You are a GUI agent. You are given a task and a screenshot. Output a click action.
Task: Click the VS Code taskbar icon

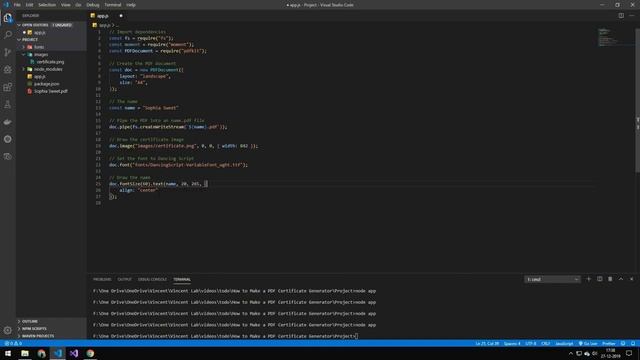pos(58,353)
